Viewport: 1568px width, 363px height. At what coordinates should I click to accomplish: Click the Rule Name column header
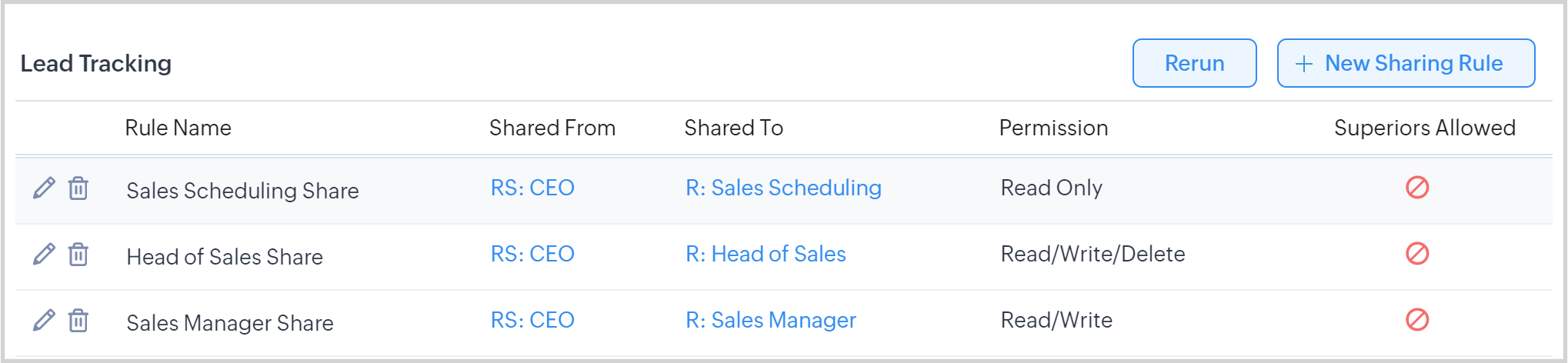(x=178, y=128)
